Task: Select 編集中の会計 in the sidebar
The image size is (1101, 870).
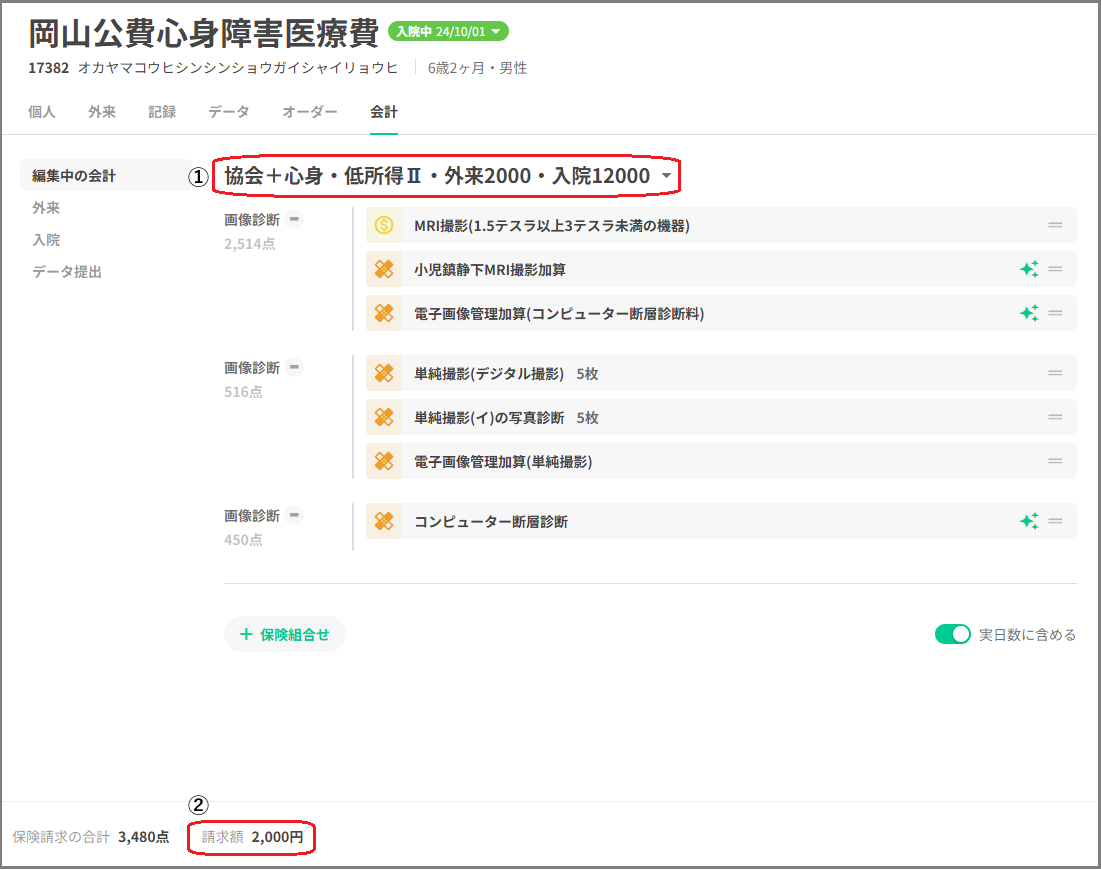Action: 105,176
